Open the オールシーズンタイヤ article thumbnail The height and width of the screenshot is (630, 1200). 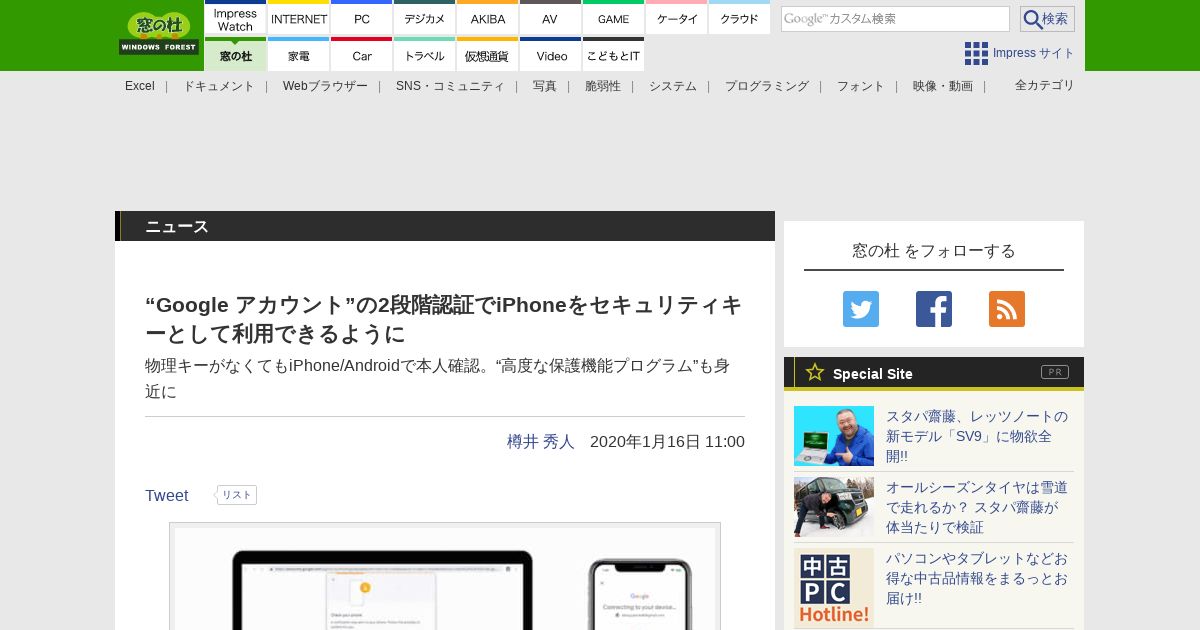[x=834, y=507]
